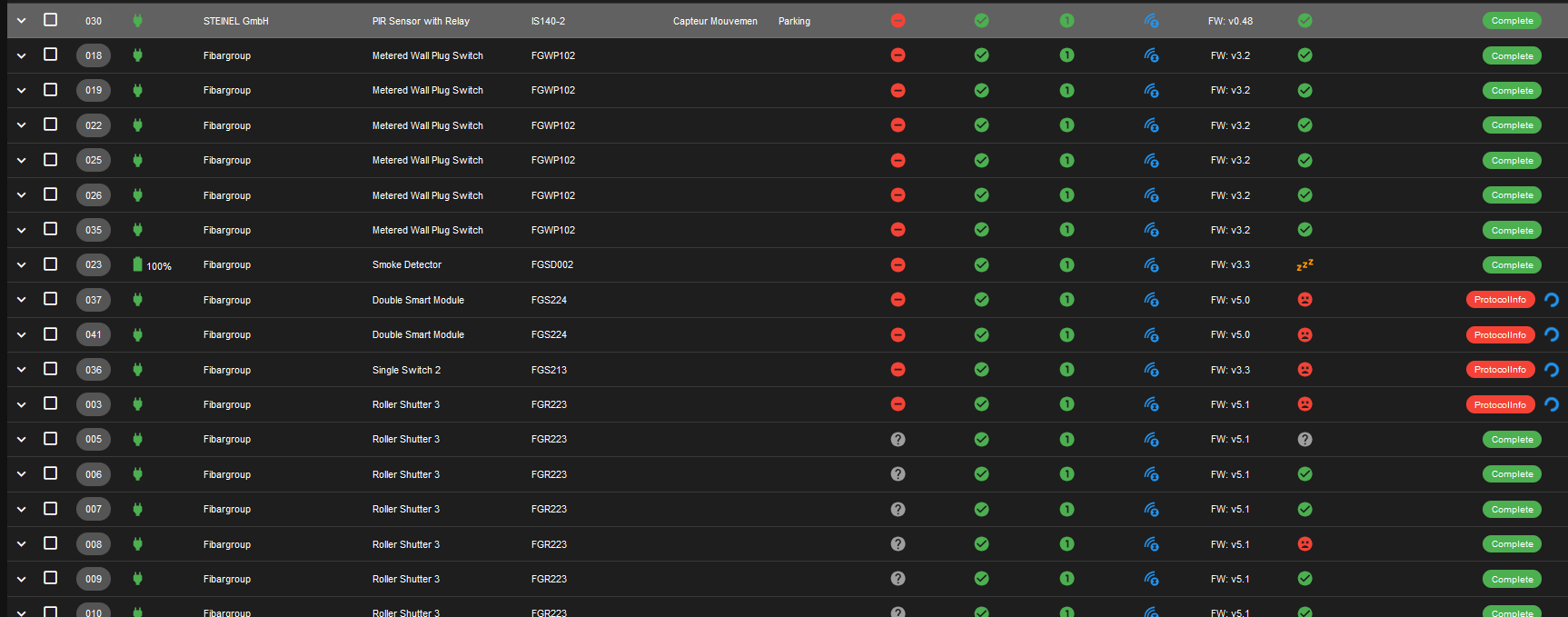Click the power plug icon for node 041

pos(138,334)
